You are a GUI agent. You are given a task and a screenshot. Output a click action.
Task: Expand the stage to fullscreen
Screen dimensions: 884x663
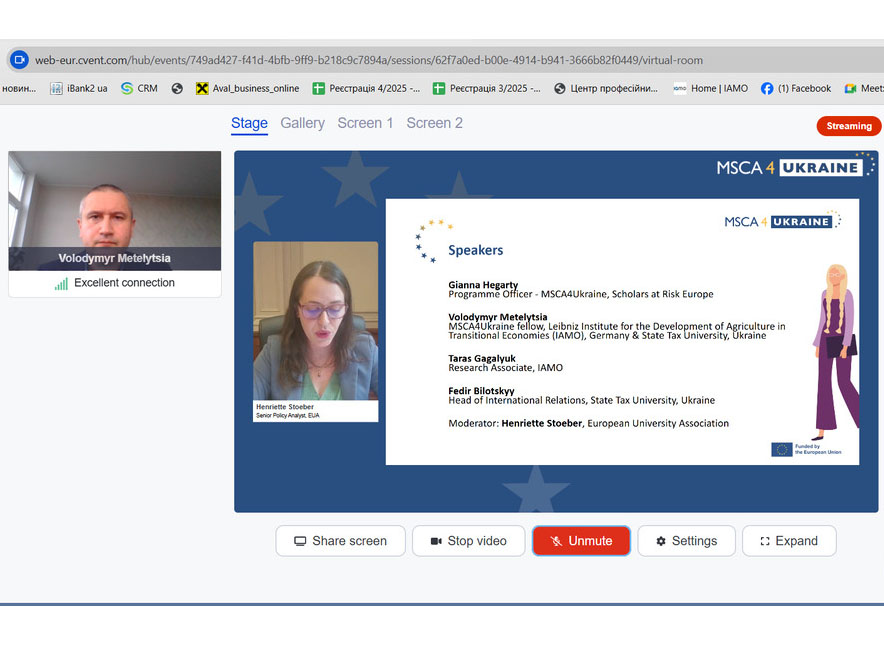788,541
